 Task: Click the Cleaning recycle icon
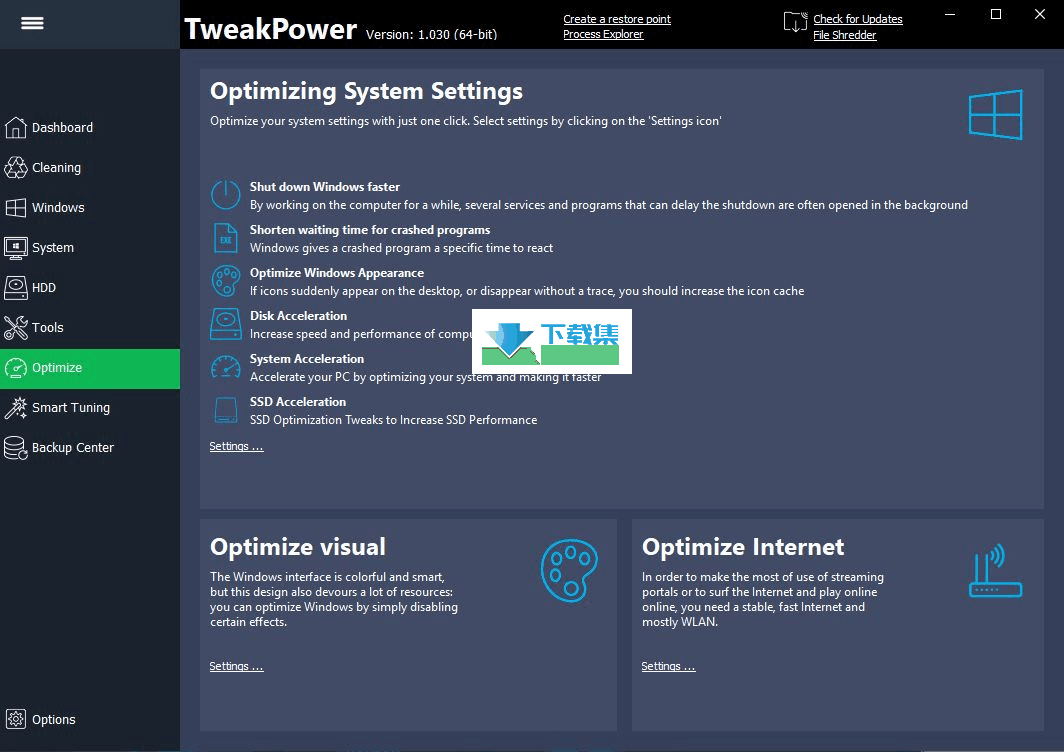point(16,167)
